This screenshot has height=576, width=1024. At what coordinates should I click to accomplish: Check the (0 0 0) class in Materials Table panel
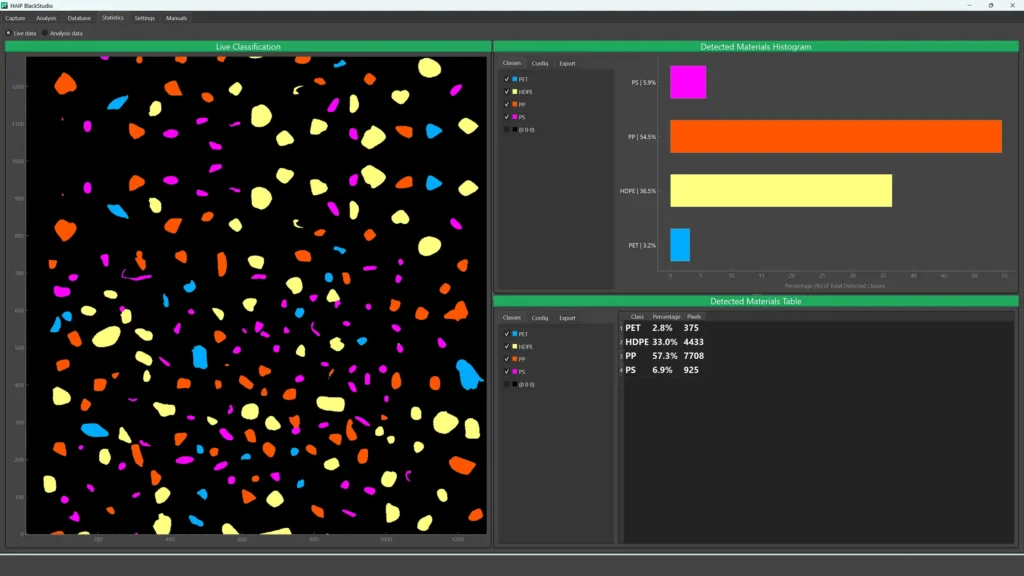(x=507, y=385)
